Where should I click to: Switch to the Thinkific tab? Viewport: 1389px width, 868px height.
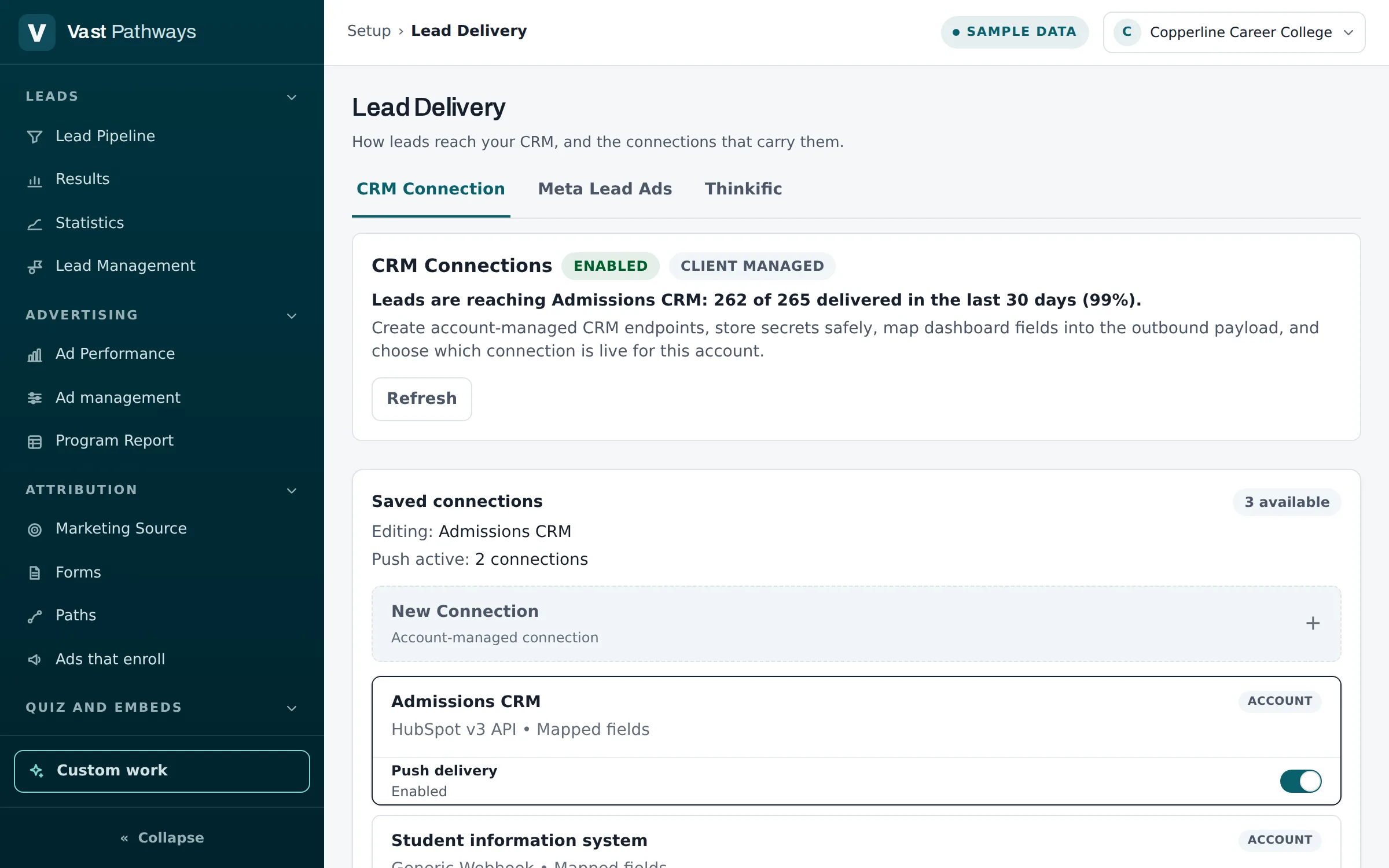[x=743, y=189]
